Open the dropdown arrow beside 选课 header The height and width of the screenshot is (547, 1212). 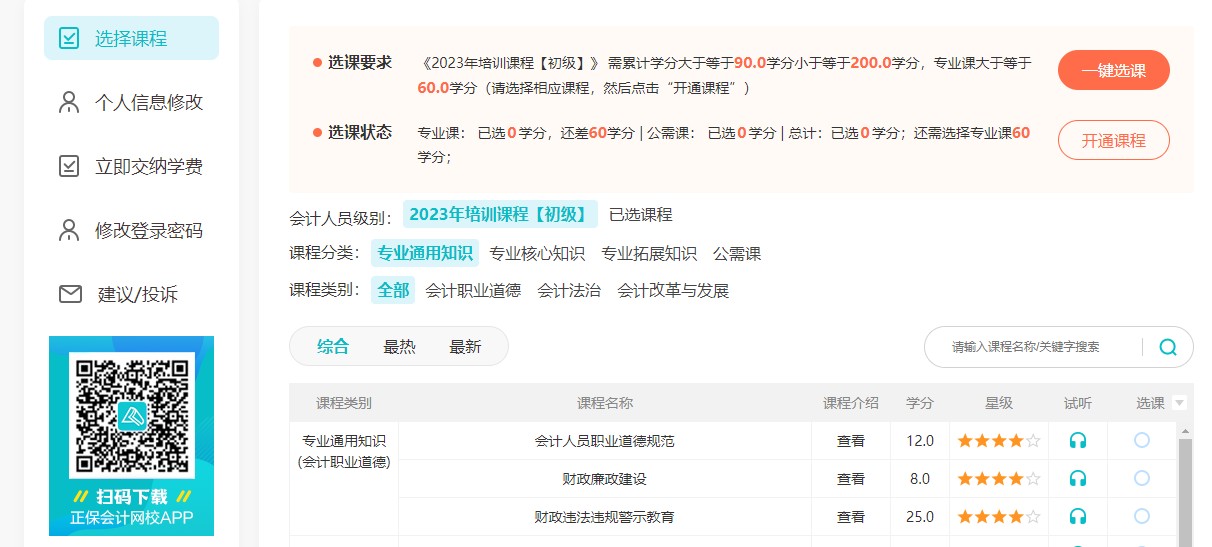1179,403
